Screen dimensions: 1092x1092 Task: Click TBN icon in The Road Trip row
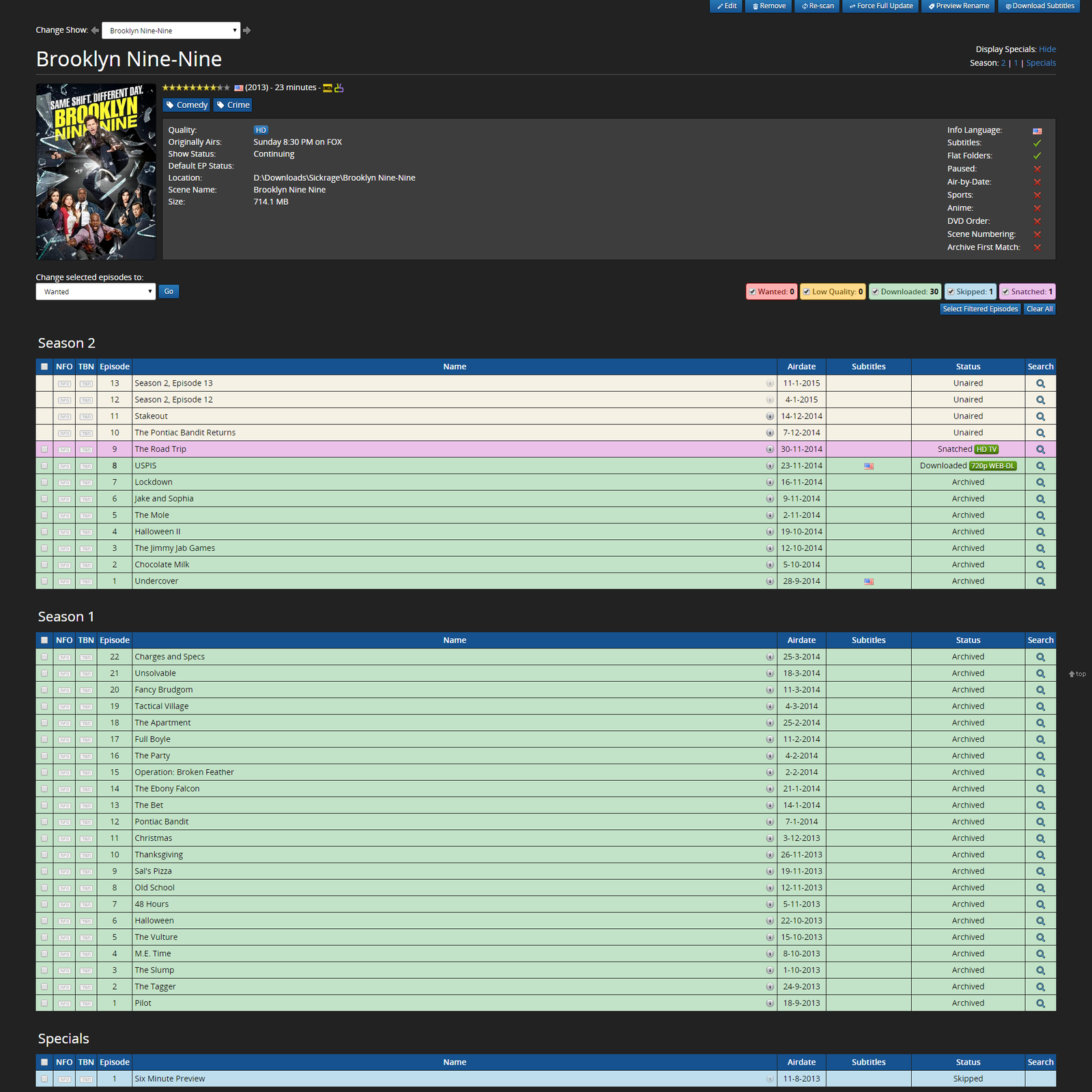pos(86,450)
